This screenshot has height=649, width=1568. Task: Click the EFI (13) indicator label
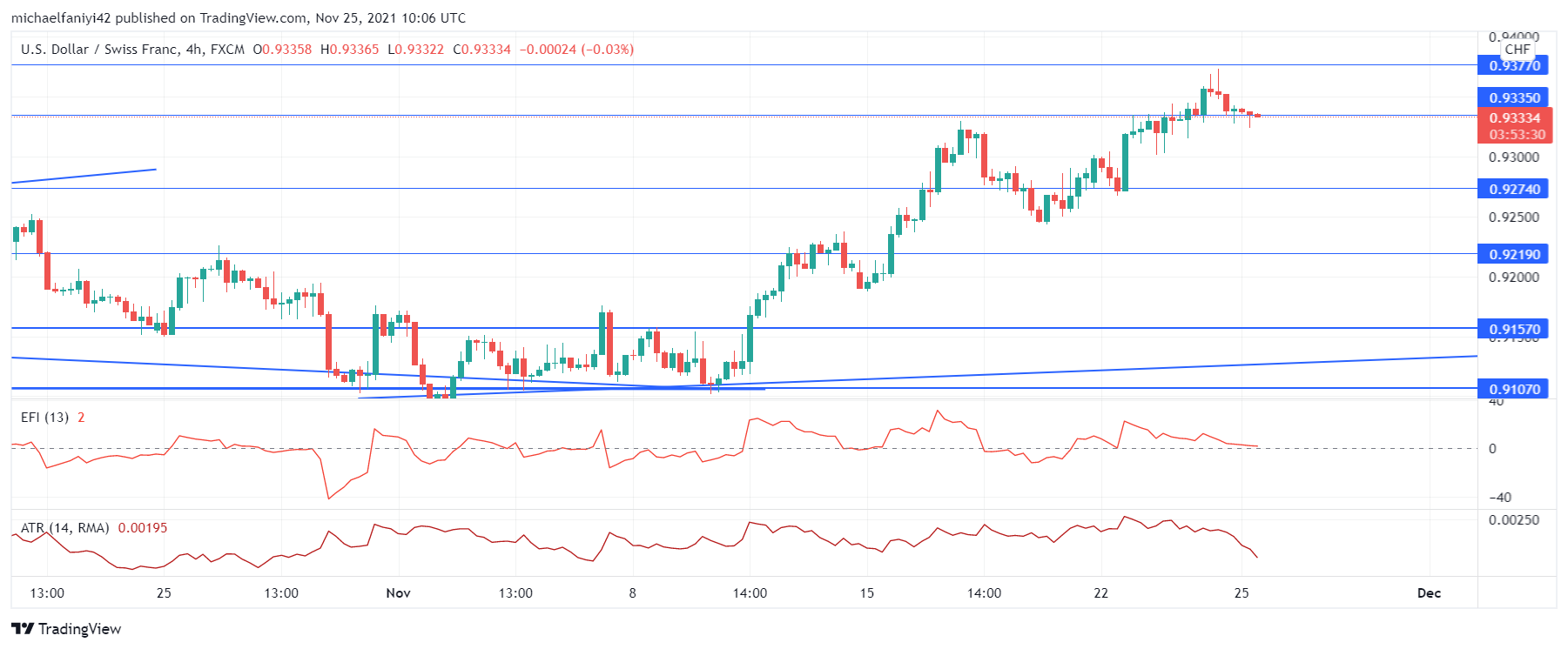click(45, 418)
